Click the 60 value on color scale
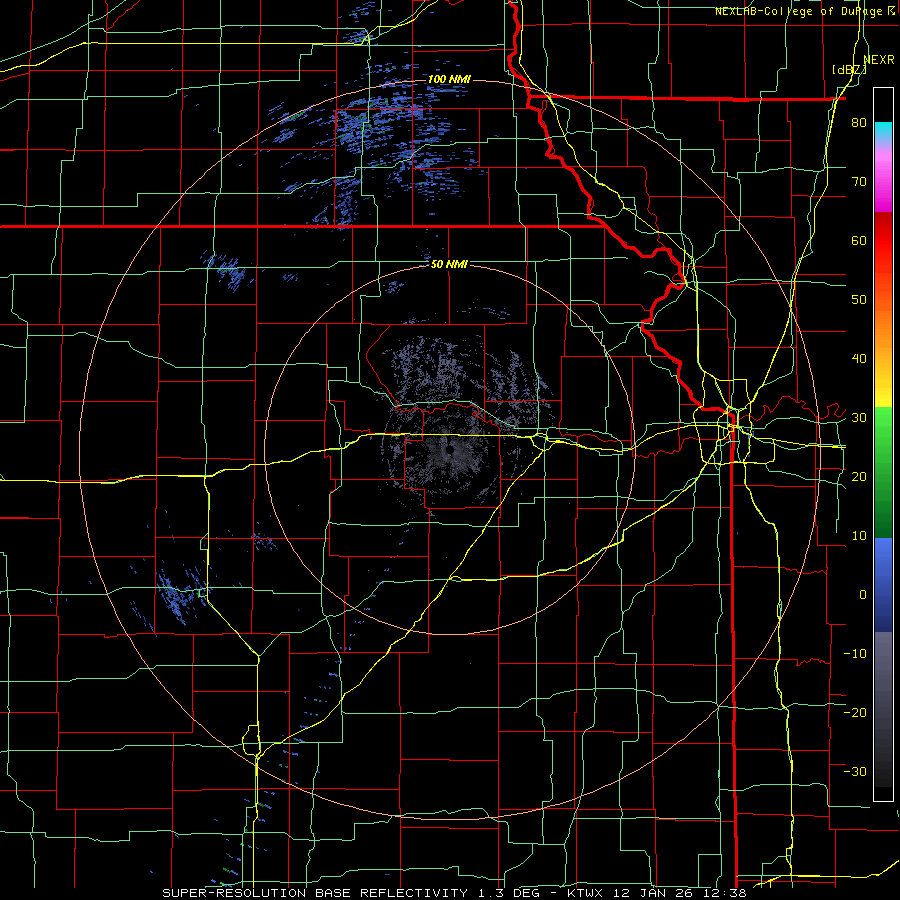The height and width of the screenshot is (900, 900). [859, 240]
